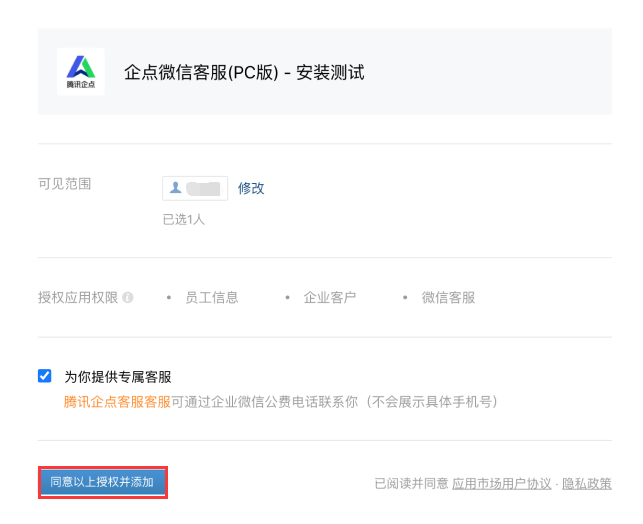Click the 员工信息 permission item
The height and width of the screenshot is (524, 643).
(212, 297)
